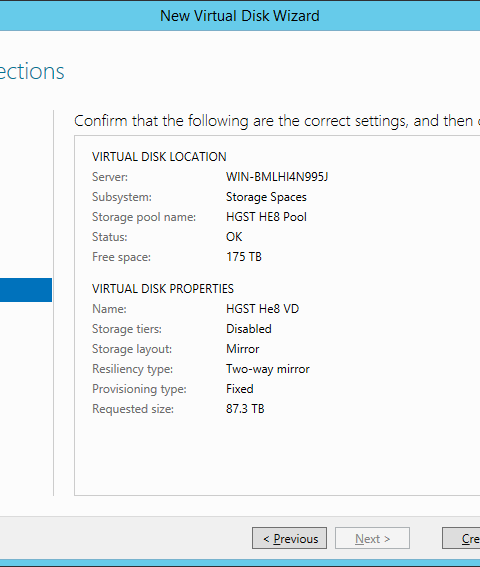The height and width of the screenshot is (567, 480).
Task: Select the highlighted blue wizard step in sidebar
Action: tap(26, 290)
